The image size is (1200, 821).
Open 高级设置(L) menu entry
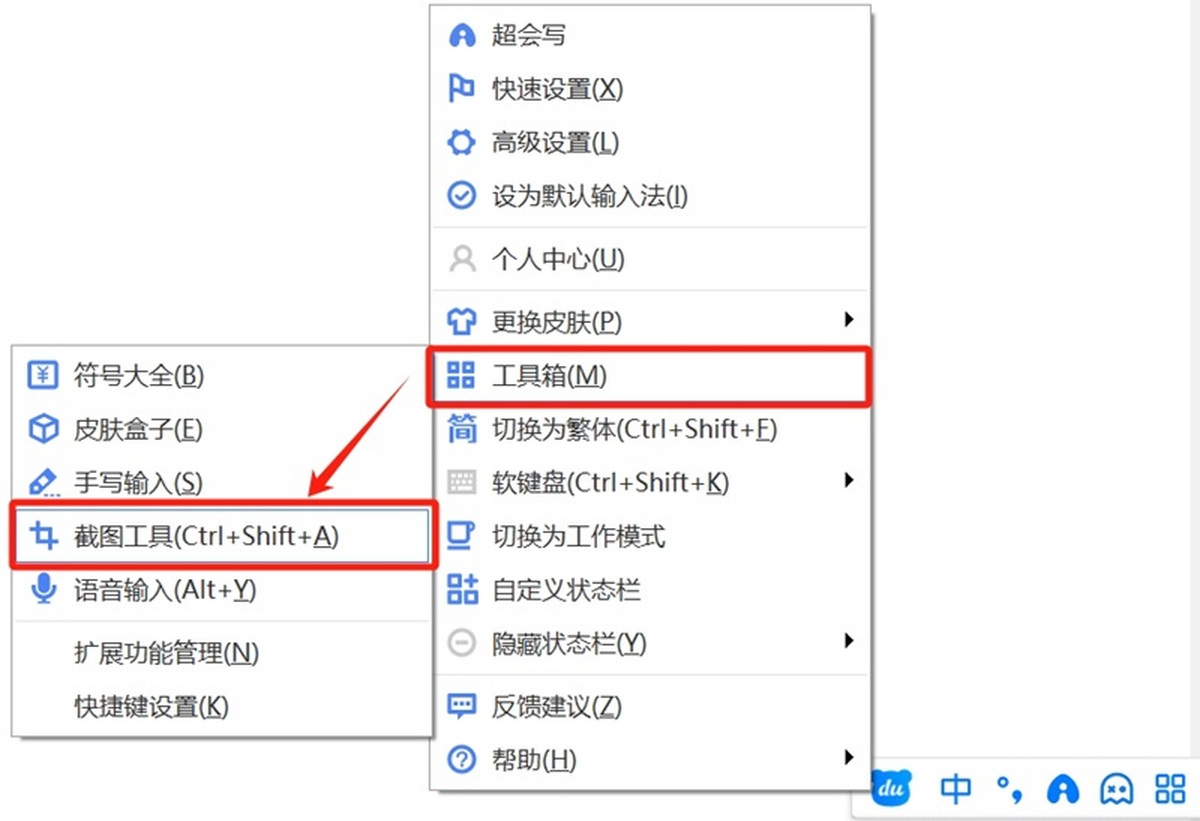click(650, 143)
